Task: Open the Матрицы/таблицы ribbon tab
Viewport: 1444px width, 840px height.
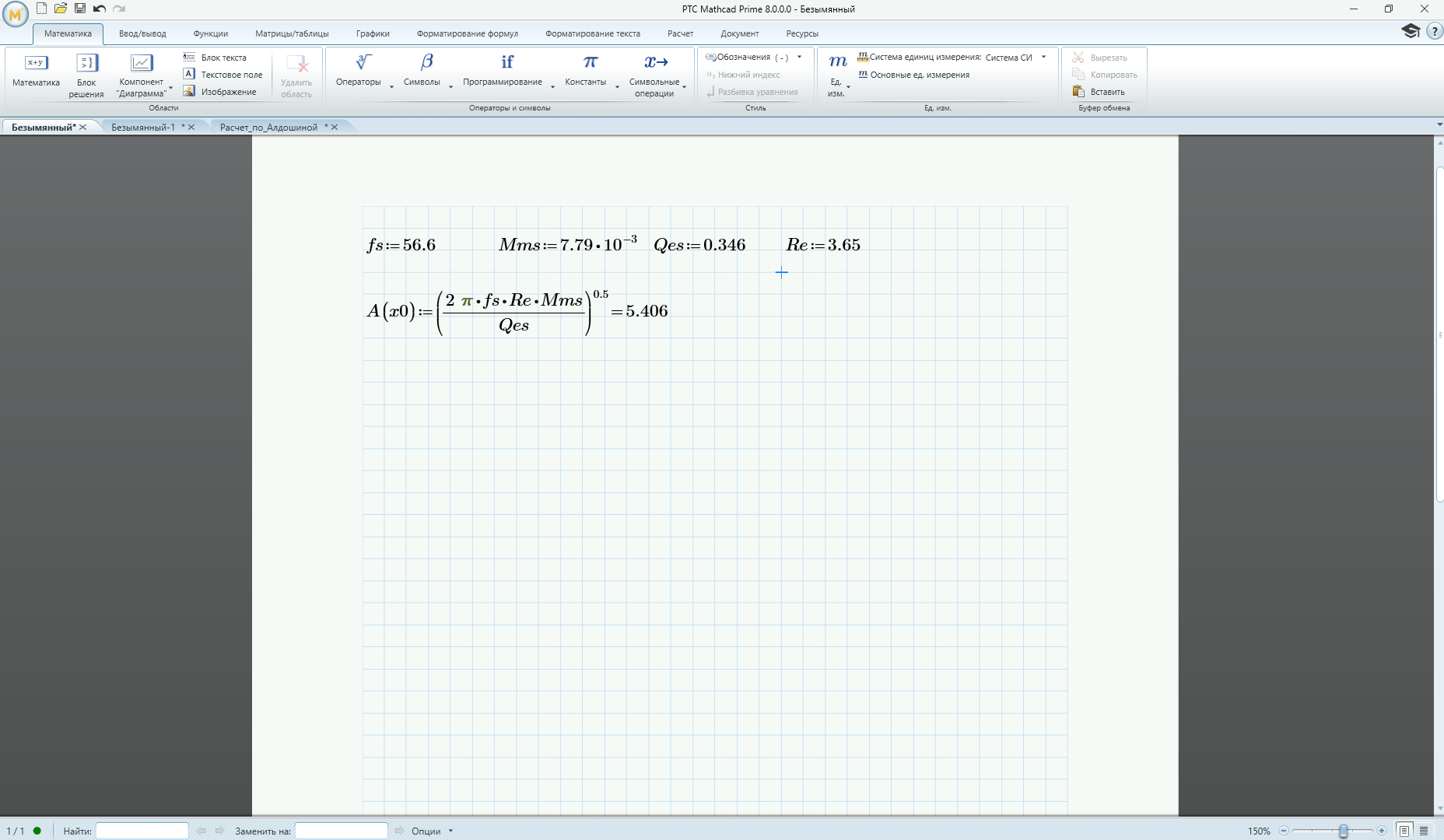Action: point(292,33)
